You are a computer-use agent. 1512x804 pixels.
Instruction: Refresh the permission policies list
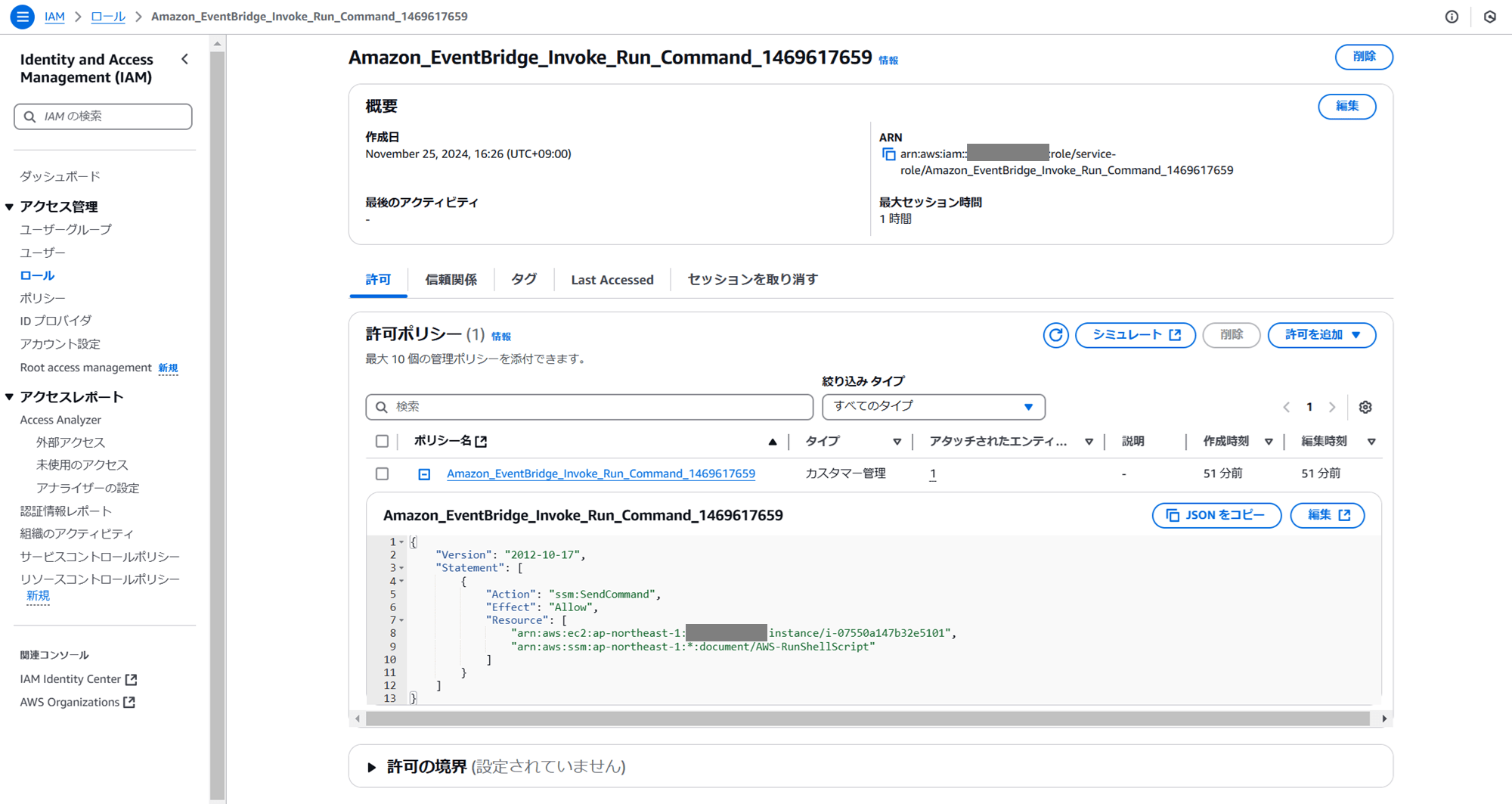[1055, 335]
